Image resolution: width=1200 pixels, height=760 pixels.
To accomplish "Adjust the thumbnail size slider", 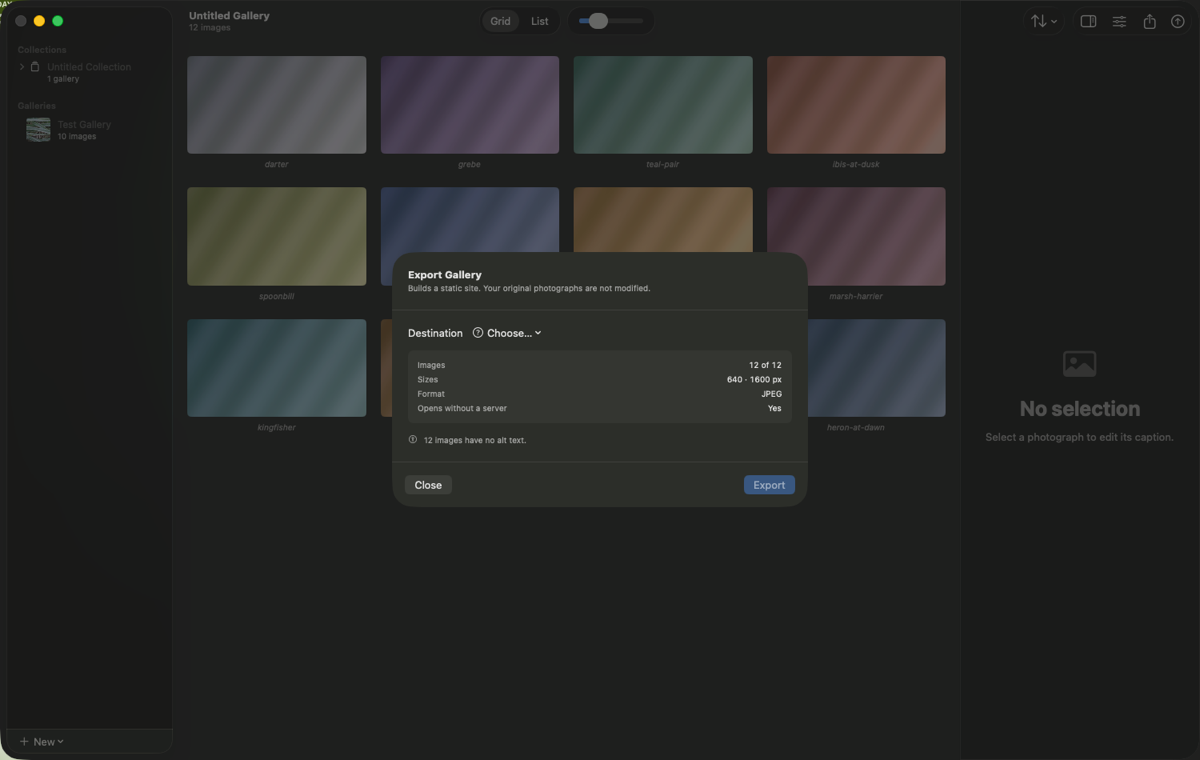I will (611, 21).
